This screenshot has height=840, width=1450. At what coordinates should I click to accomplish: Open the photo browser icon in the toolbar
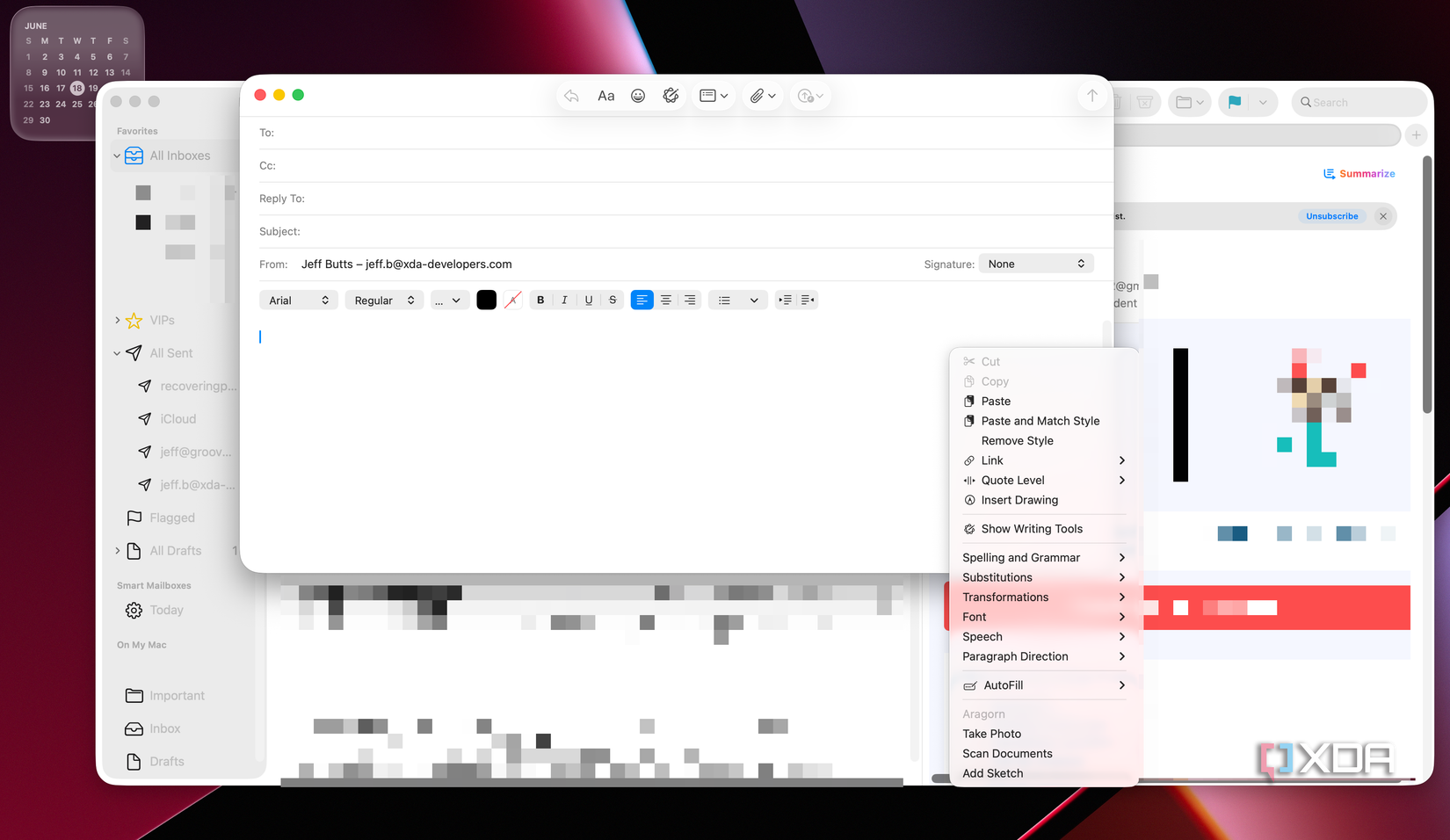tap(805, 95)
